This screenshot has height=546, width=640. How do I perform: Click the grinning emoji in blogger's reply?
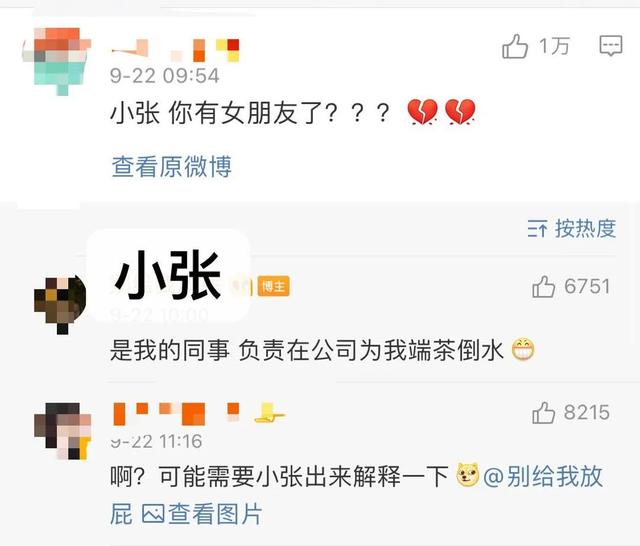523,350
